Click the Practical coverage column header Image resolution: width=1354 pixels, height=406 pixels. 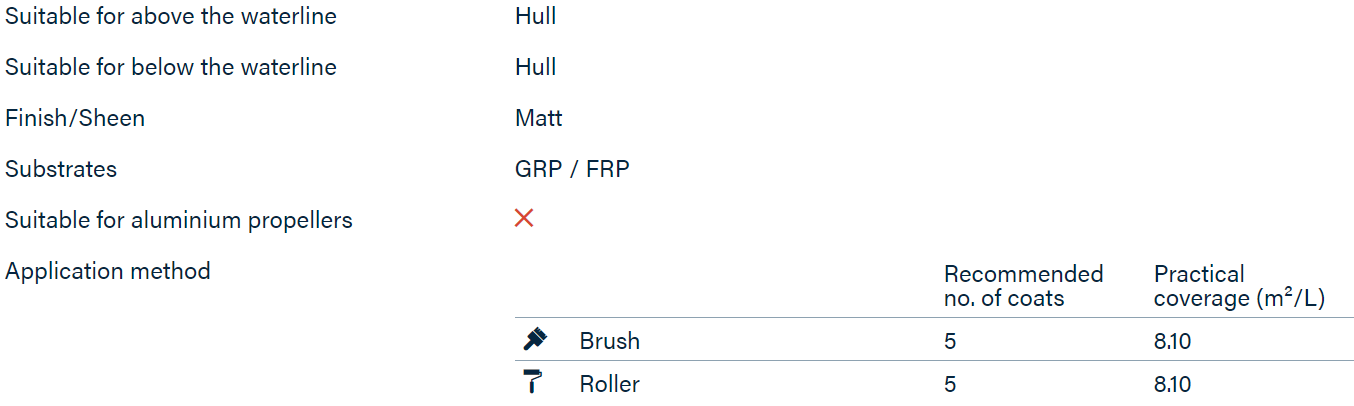point(1239,286)
